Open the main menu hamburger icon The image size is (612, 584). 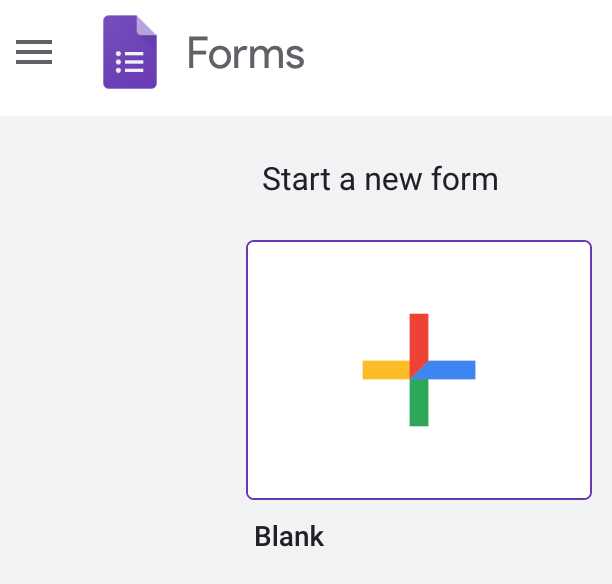(34, 52)
